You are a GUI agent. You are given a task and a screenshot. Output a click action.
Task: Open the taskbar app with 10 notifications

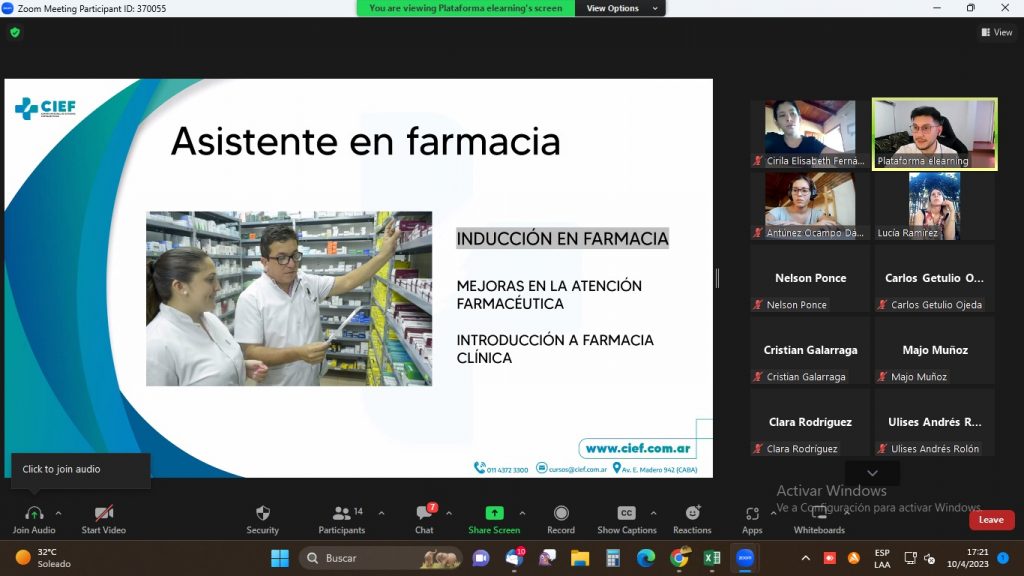pyautogui.click(x=515, y=558)
